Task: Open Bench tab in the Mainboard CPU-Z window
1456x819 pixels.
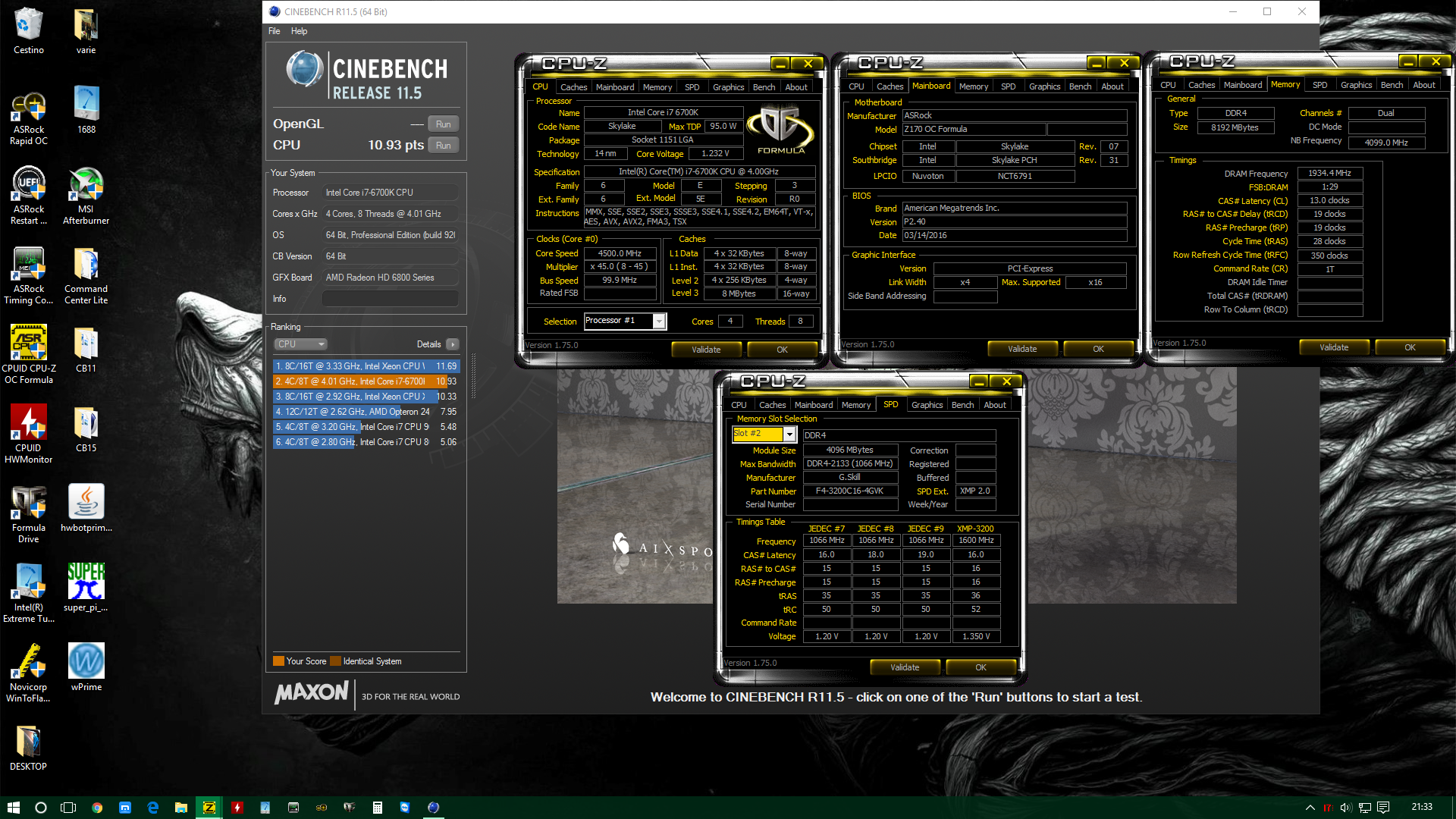Action: tap(1080, 86)
